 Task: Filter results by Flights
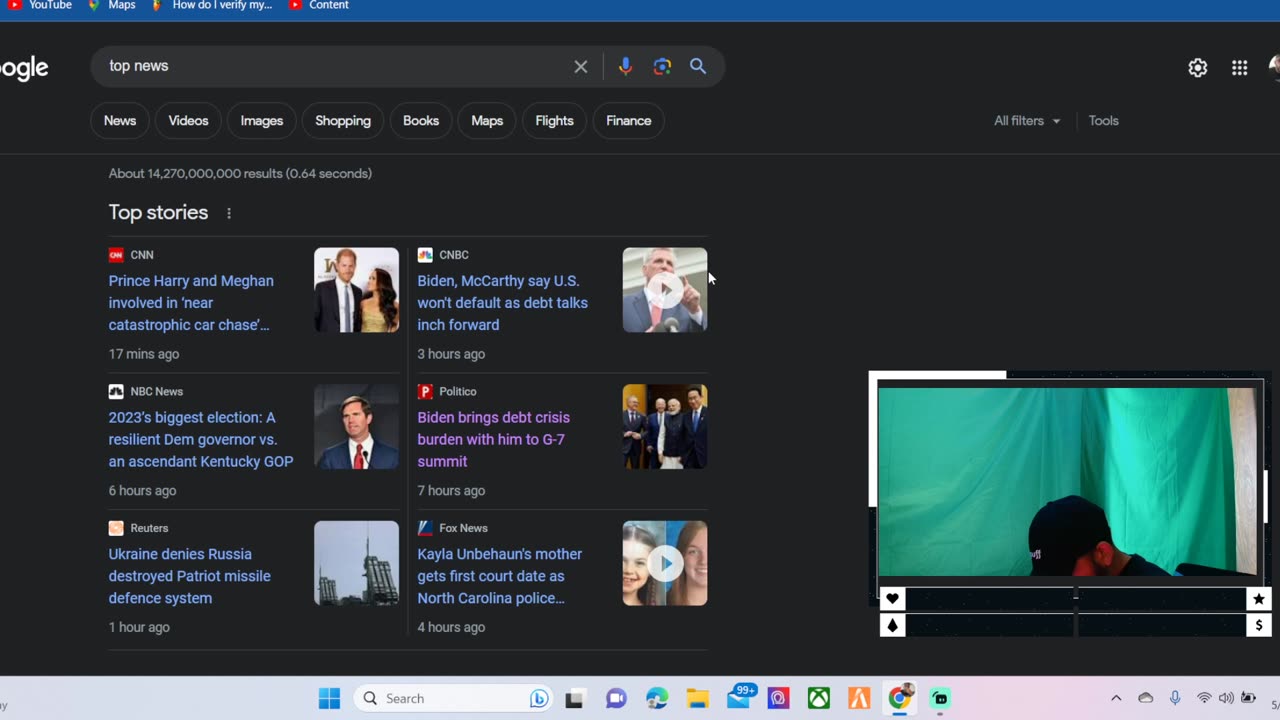pyautogui.click(x=554, y=121)
